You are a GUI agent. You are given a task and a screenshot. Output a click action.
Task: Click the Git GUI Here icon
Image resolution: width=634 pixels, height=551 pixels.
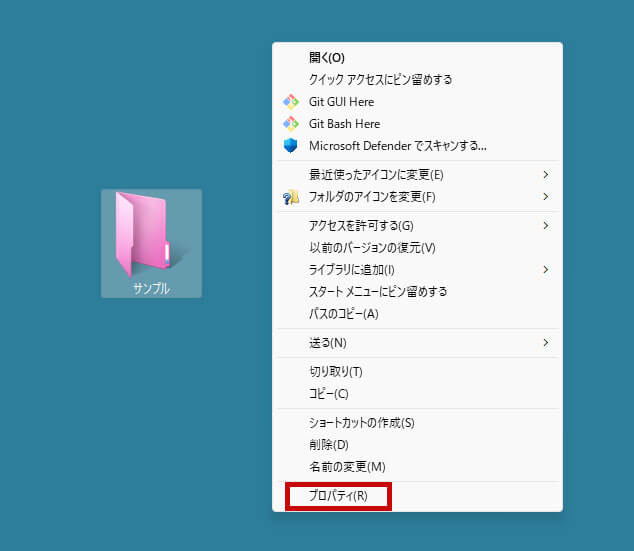click(290, 102)
